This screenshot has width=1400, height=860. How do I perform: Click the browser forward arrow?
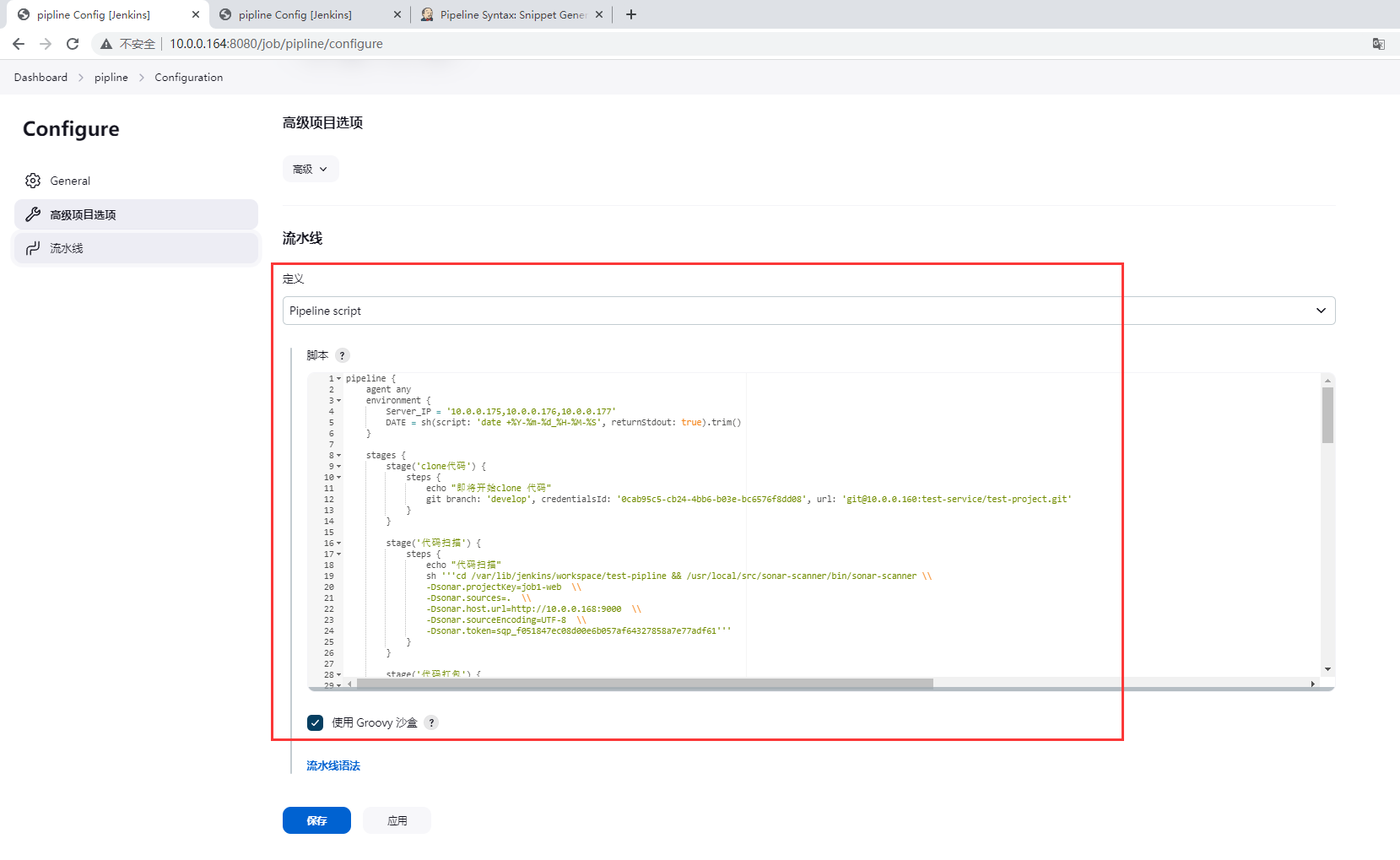point(46,44)
